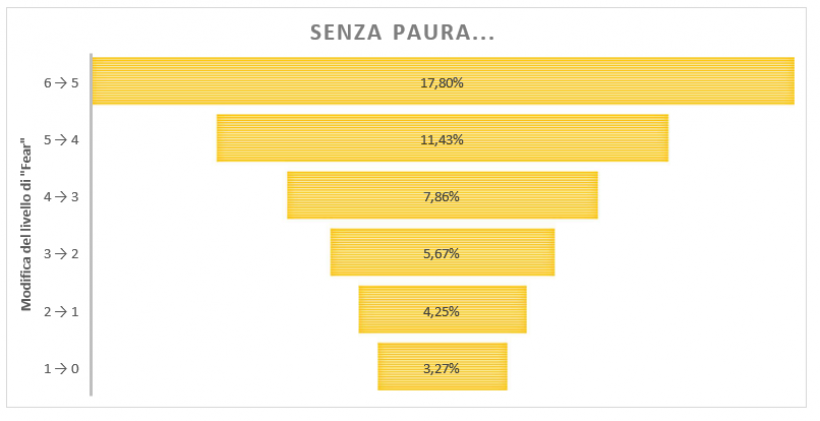Image resolution: width=820 pixels, height=421 pixels.
Task: Click the 2 → 1 axis label
Action: tap(61, 312)
